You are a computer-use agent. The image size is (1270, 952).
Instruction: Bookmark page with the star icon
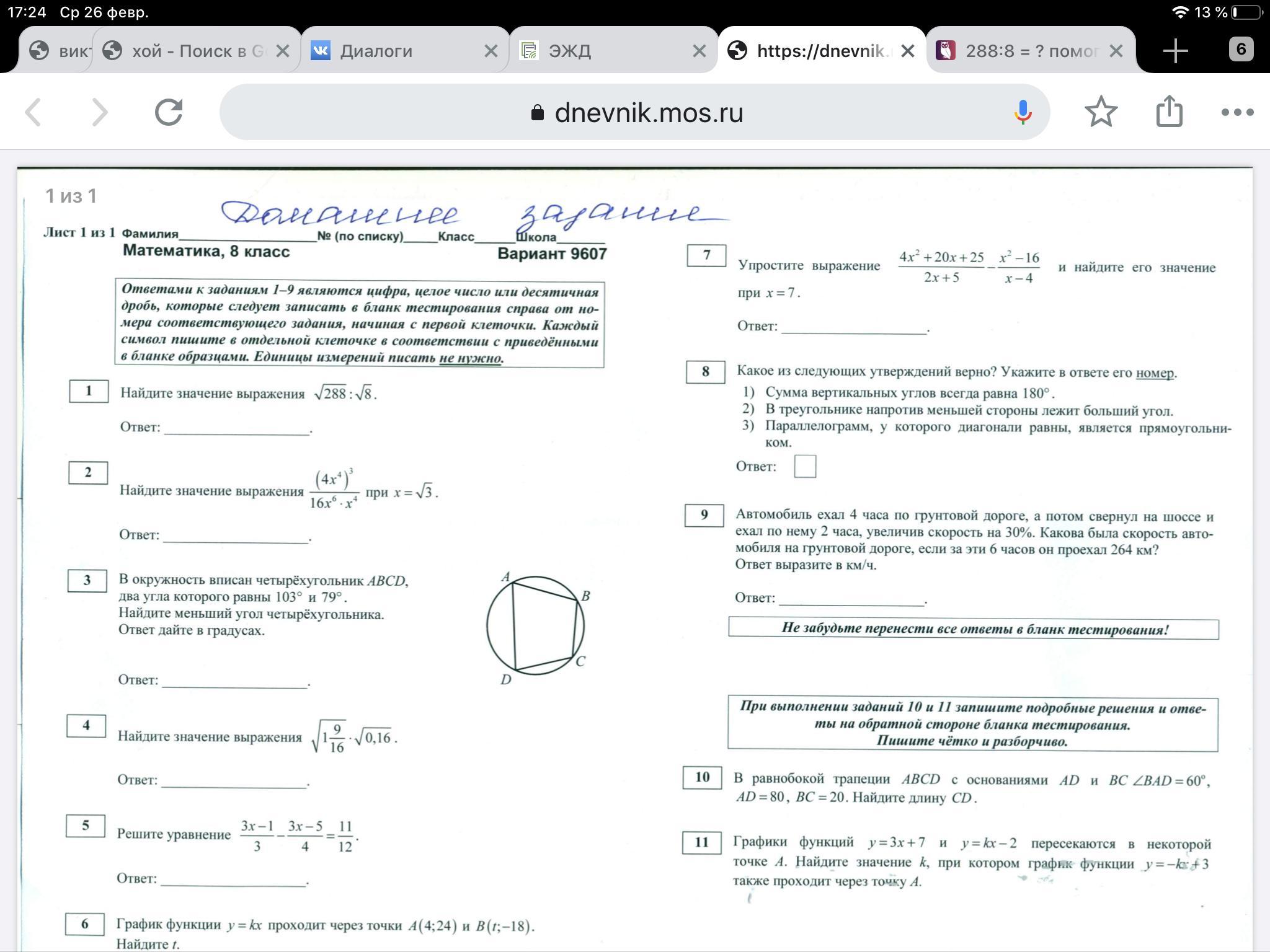tap(1101, 112)
